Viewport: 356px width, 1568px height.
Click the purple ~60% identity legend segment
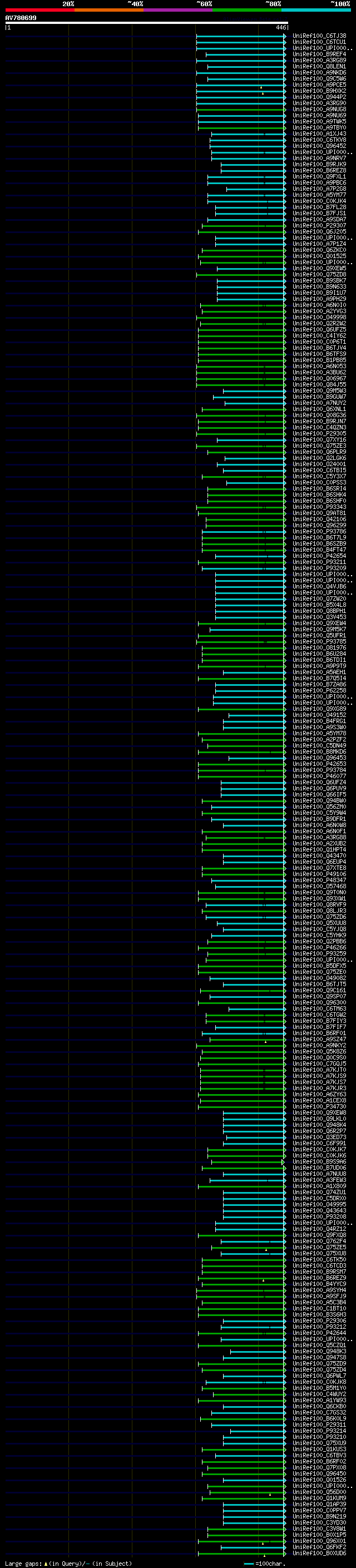(177, 10)
